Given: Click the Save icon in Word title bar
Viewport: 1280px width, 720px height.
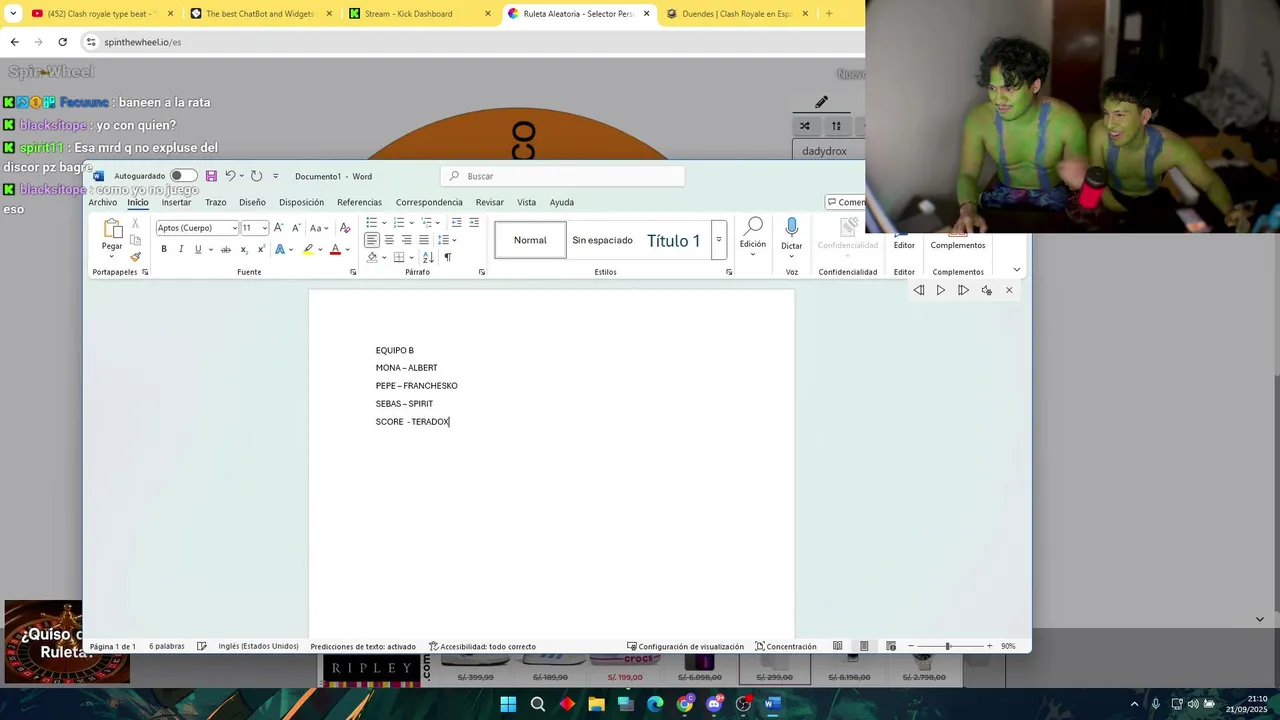Looking at the screenshot, I should 211,176.
